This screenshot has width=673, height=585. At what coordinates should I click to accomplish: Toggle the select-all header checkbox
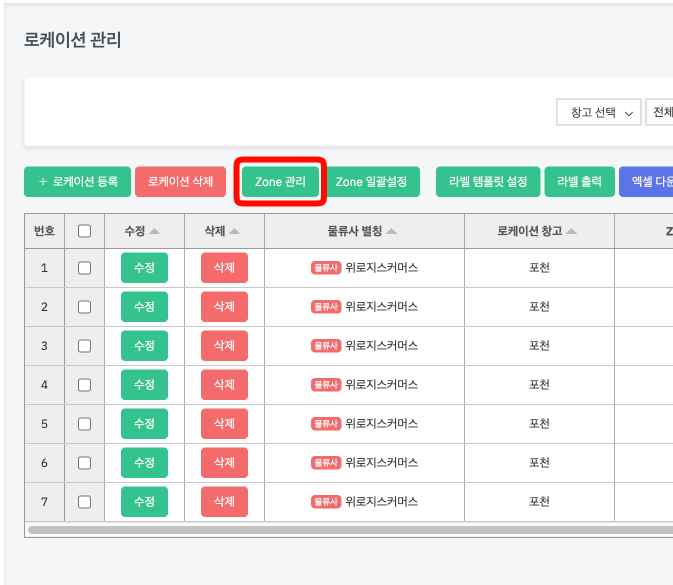(85, 231)
